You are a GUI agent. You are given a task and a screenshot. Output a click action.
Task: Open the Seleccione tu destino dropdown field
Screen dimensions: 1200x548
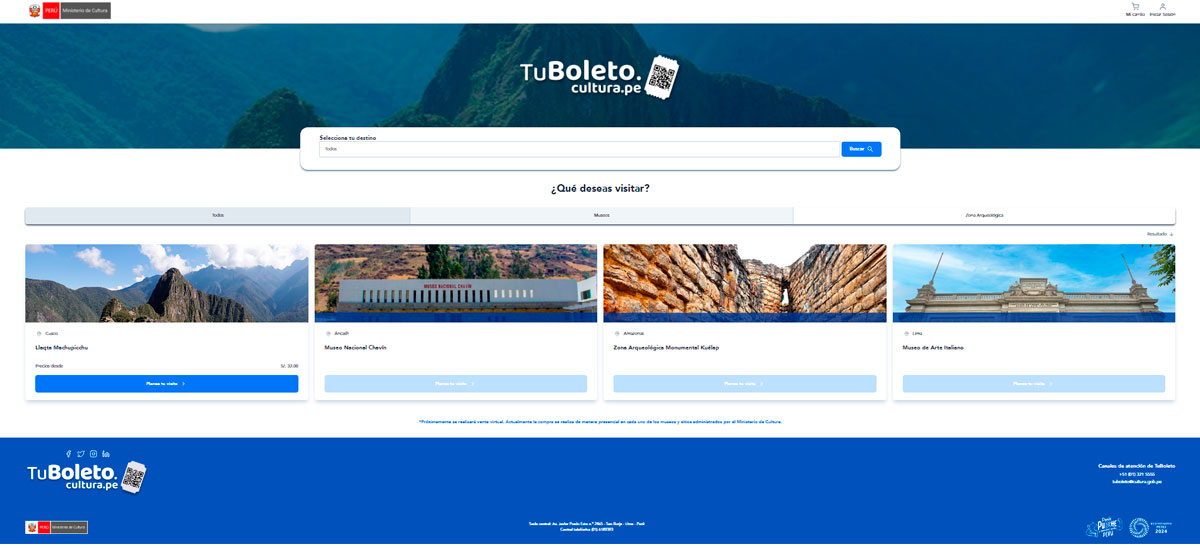(579, 149)
